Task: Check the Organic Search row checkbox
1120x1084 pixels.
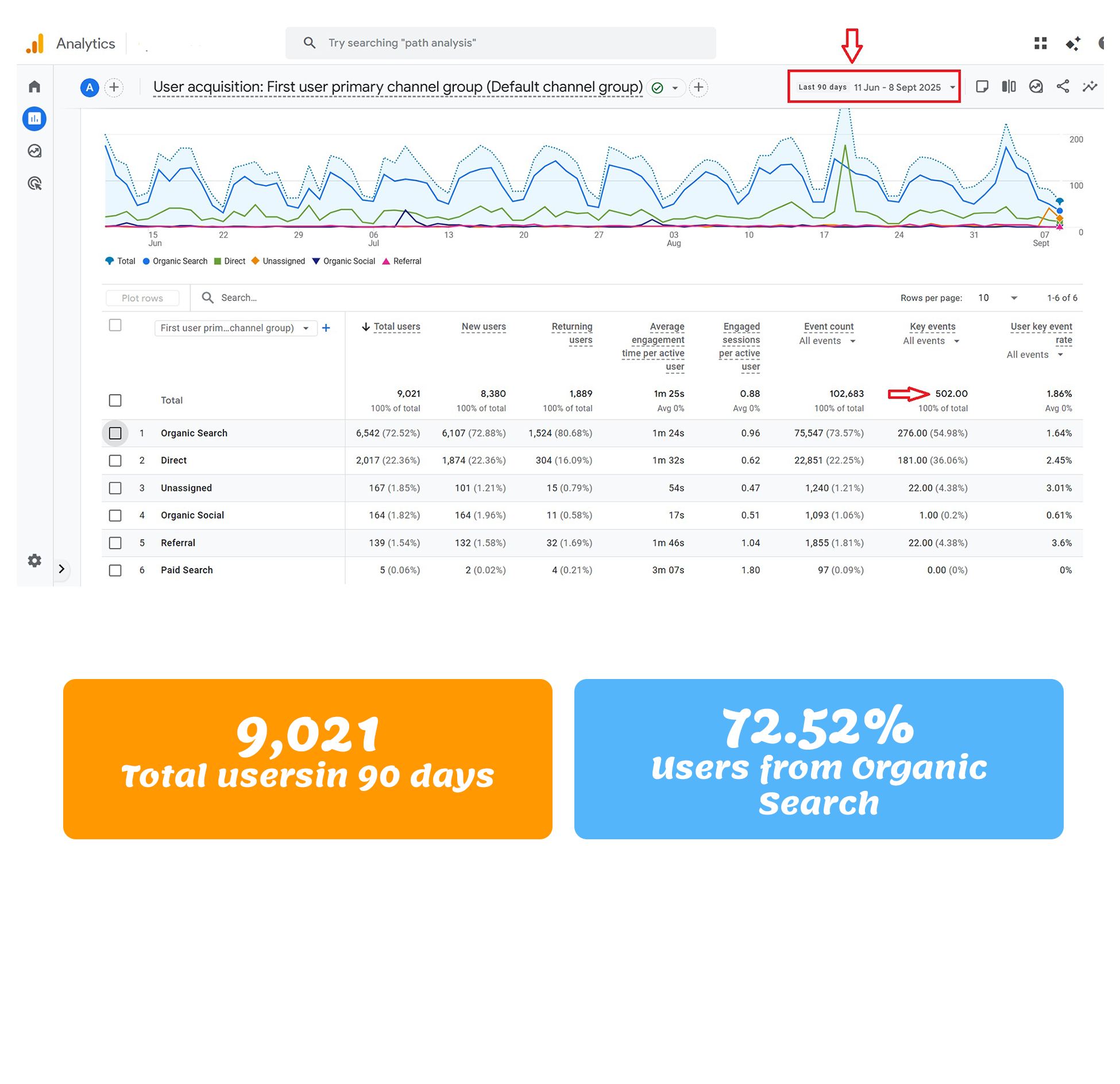Action: pos(115,433)
